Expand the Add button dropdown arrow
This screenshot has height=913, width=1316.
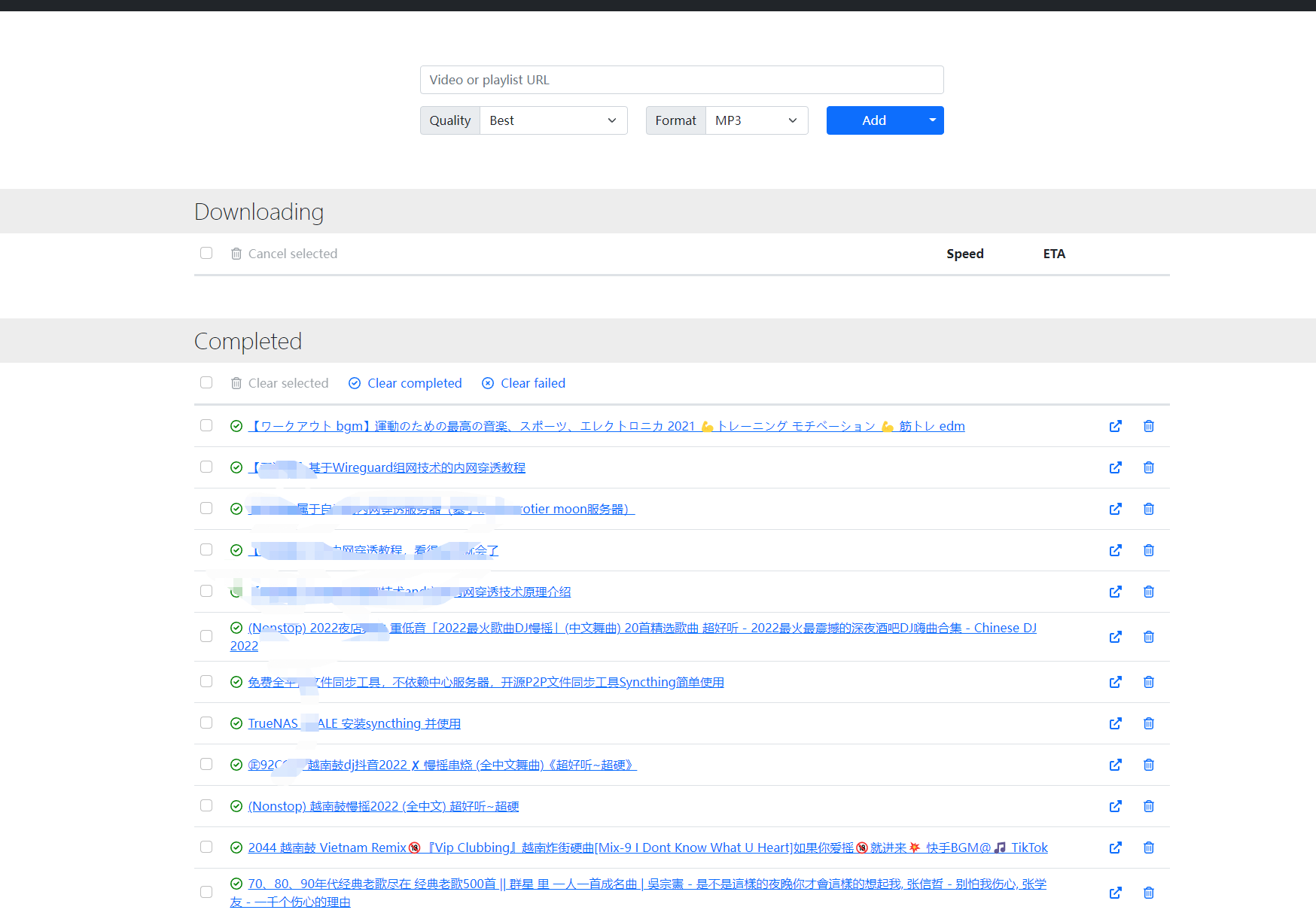[931, 120]
